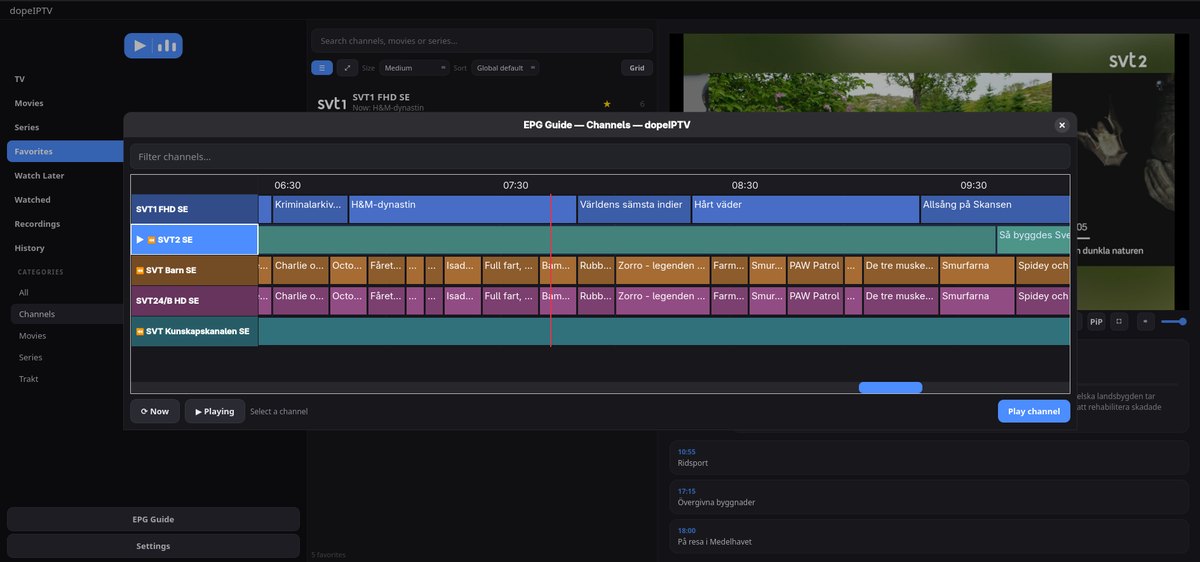Click the yellow favorite star on SVT1
Viewport: 1200px width, 562px height.
(606, 103)
